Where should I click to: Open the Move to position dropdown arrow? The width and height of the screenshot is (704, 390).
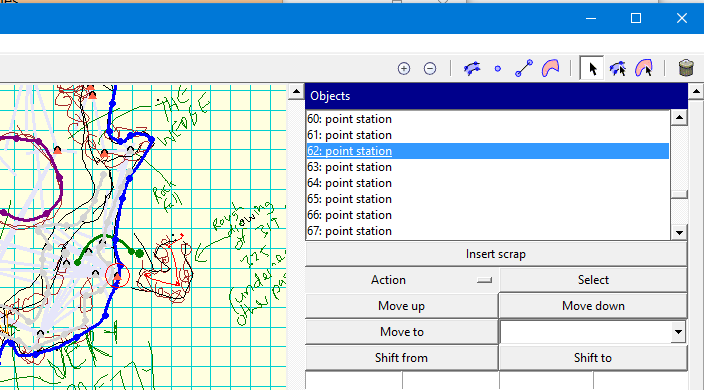coord(678,332)
